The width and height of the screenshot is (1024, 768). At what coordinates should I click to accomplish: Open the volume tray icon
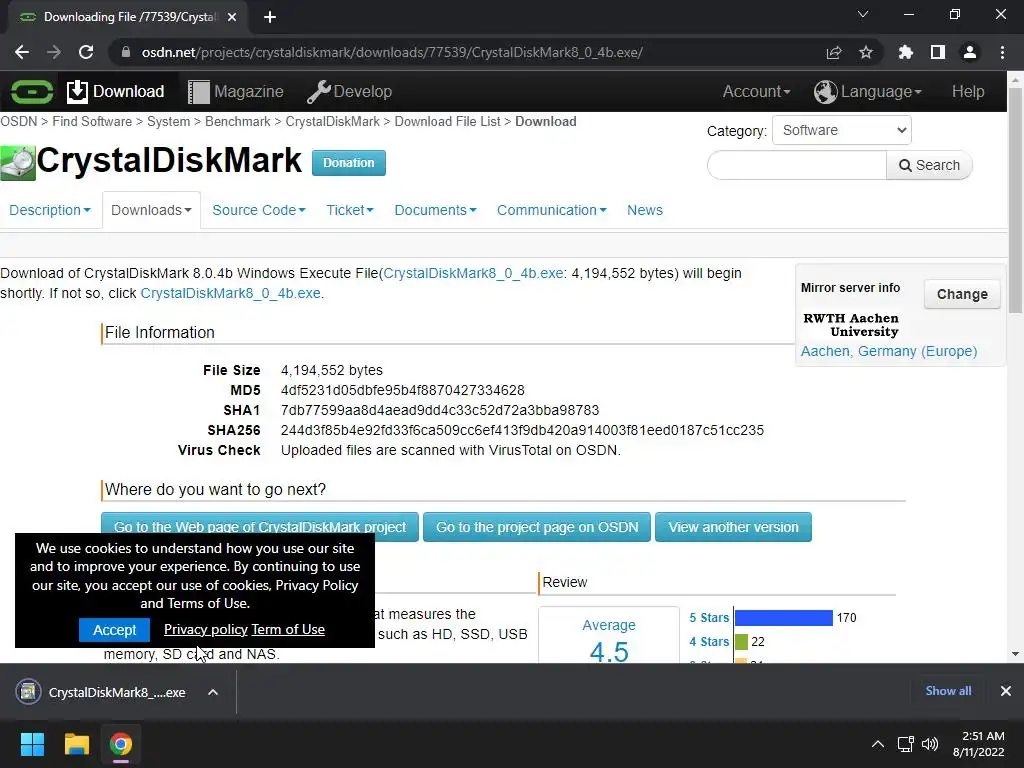tap(929, 744)
